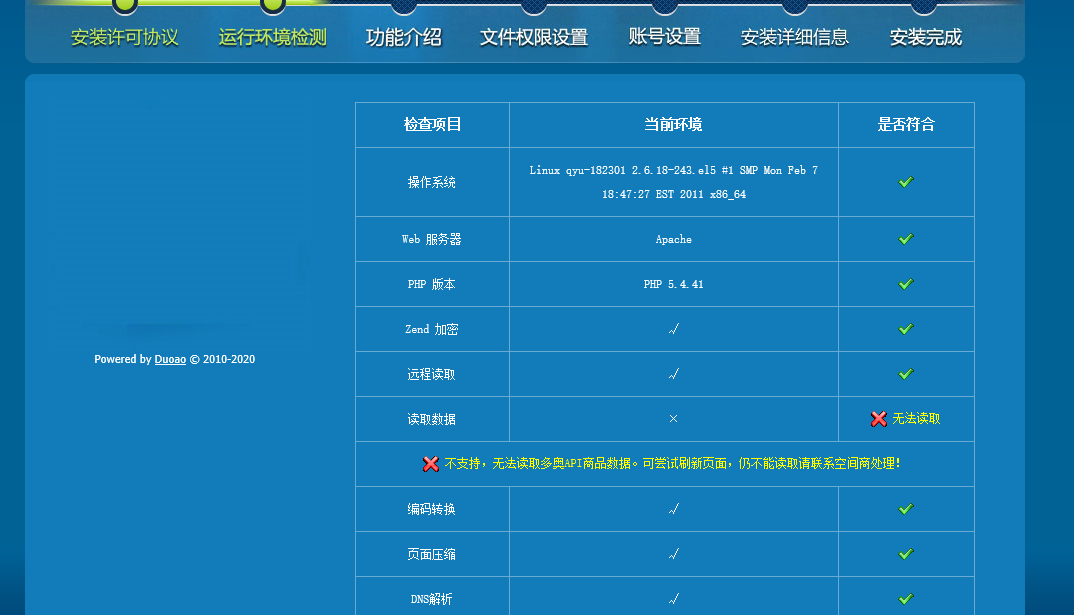Click the red X in the 不支持 warning message
The image size is (1074, 615).
(x=431, y=464)
